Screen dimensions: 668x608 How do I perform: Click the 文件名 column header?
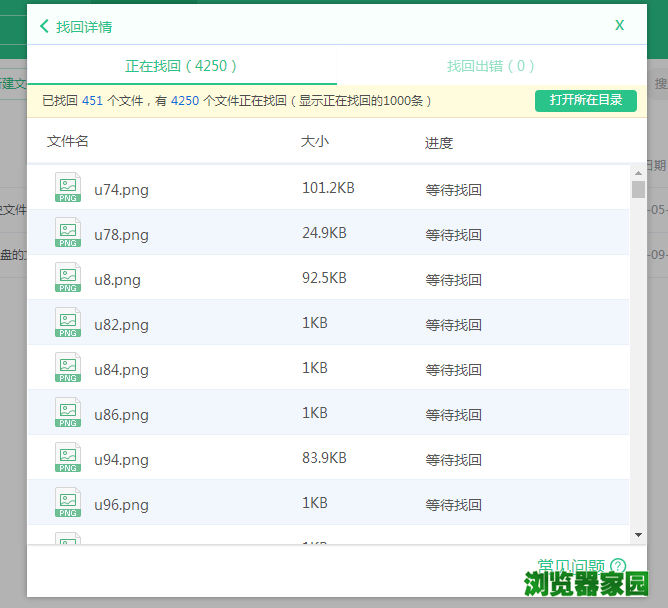[68, 142]
